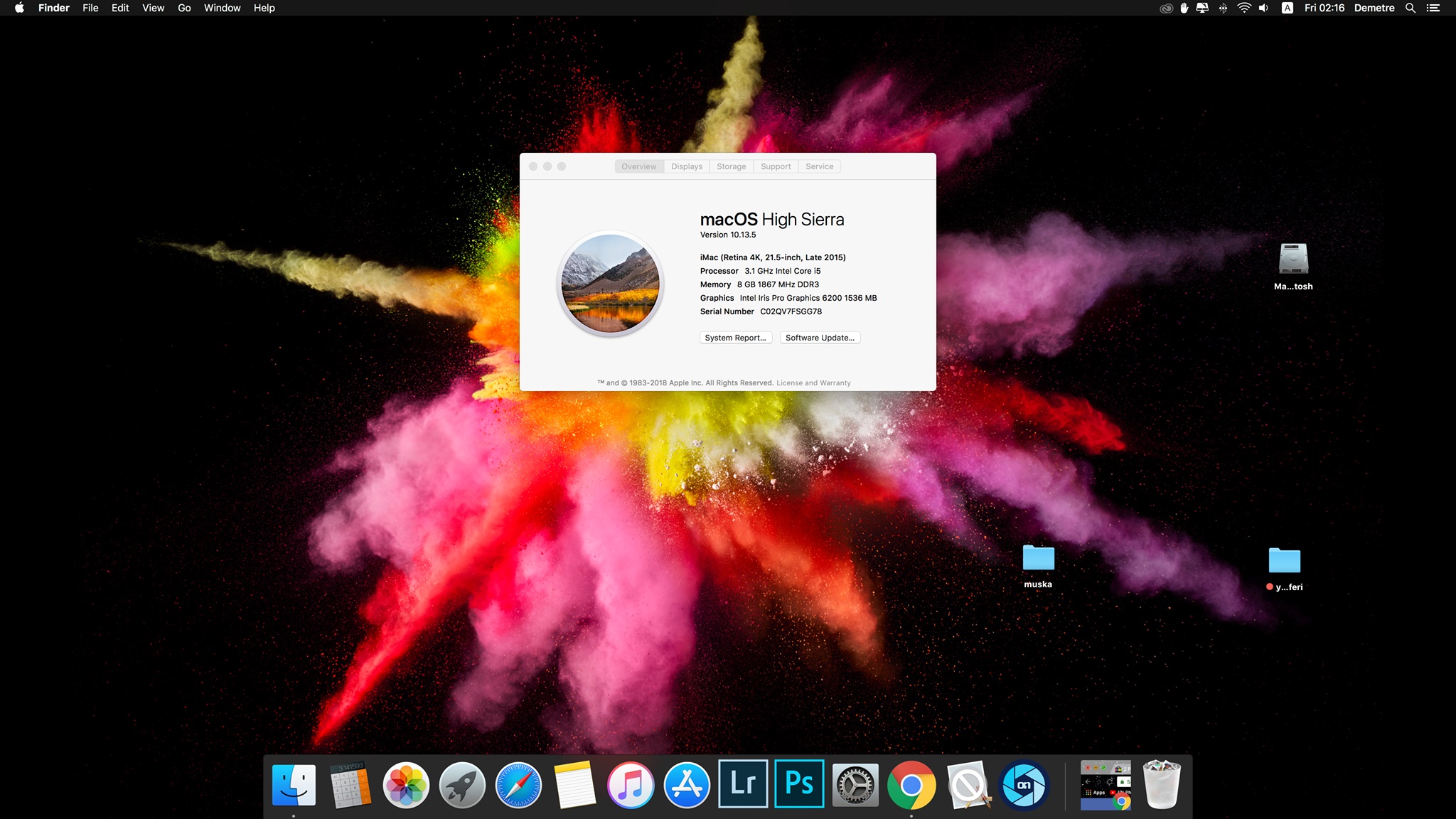Open Photoshop from the dock

pyautogui.click(x=799, y=784)
